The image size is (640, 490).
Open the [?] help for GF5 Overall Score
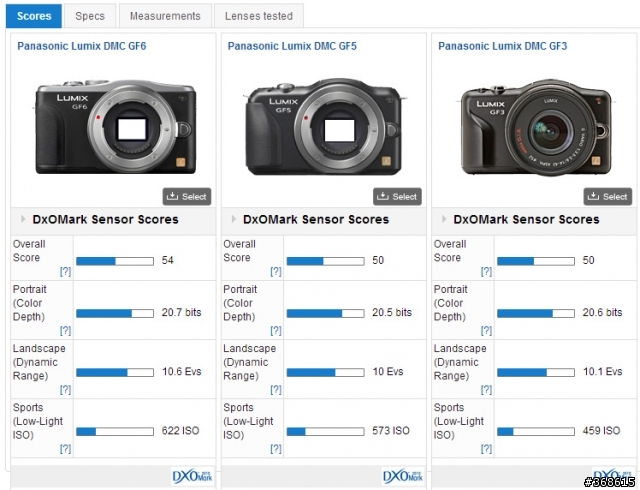point(276,271)
